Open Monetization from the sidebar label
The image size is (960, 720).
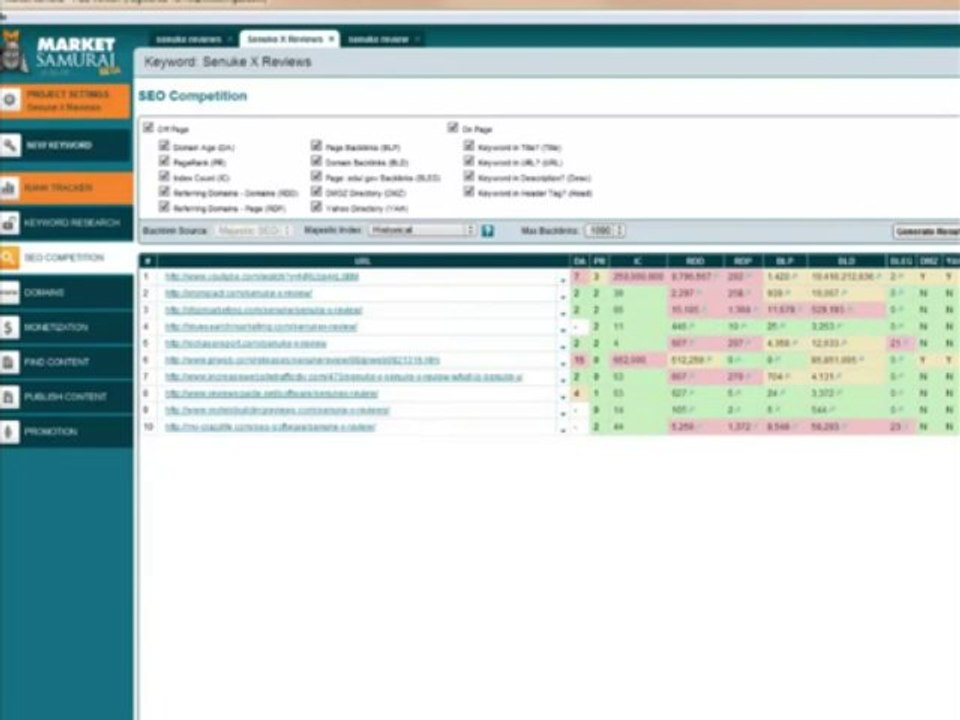click(x=56, y=328)
